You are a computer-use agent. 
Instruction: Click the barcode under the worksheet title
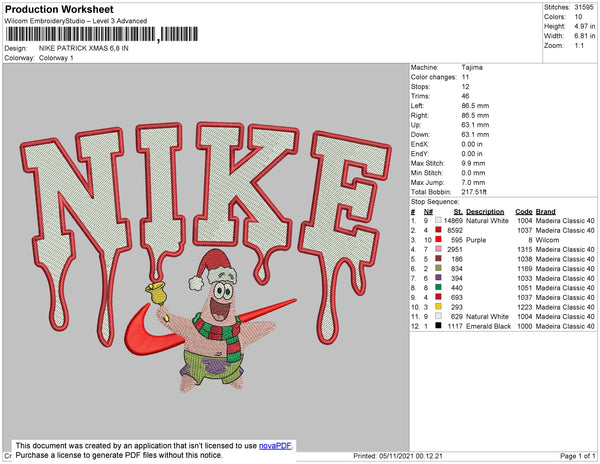102,34
